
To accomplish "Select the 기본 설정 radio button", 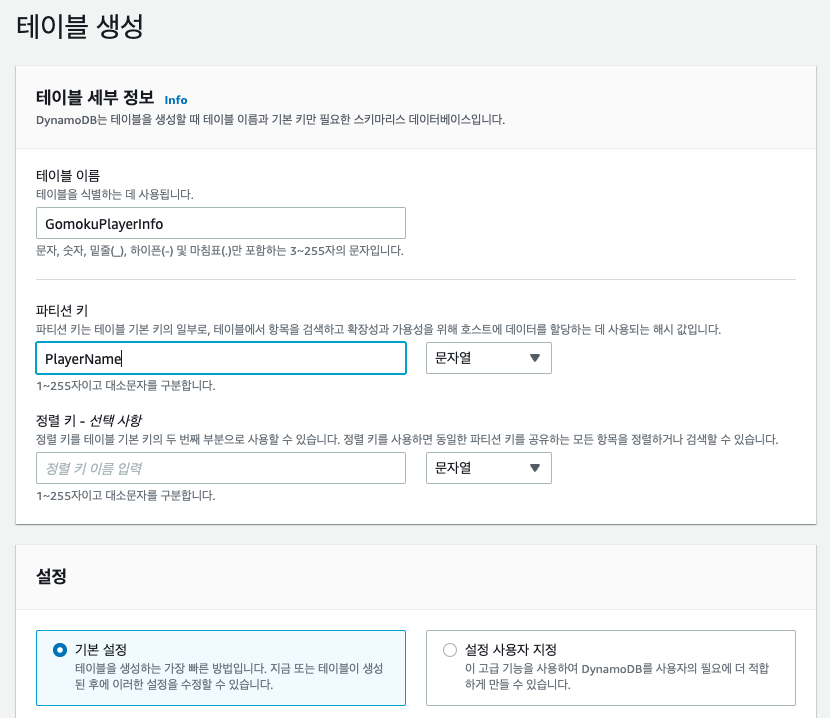I will [60, 650].
